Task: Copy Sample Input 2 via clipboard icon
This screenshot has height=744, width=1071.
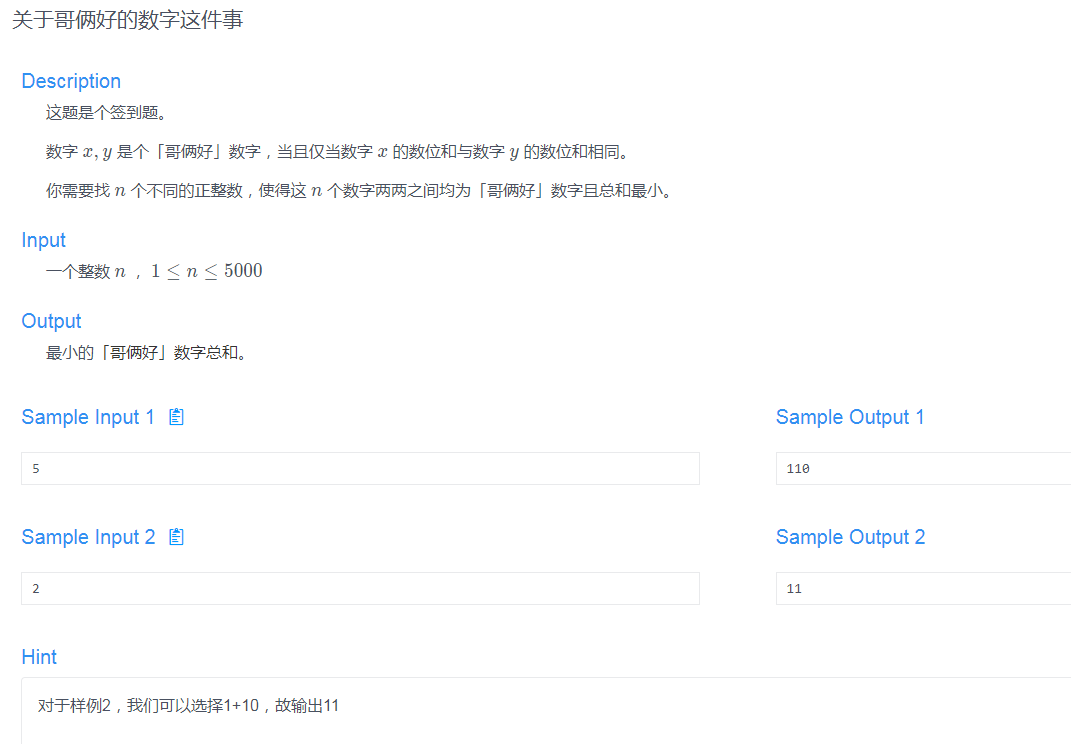Action: 176,537
